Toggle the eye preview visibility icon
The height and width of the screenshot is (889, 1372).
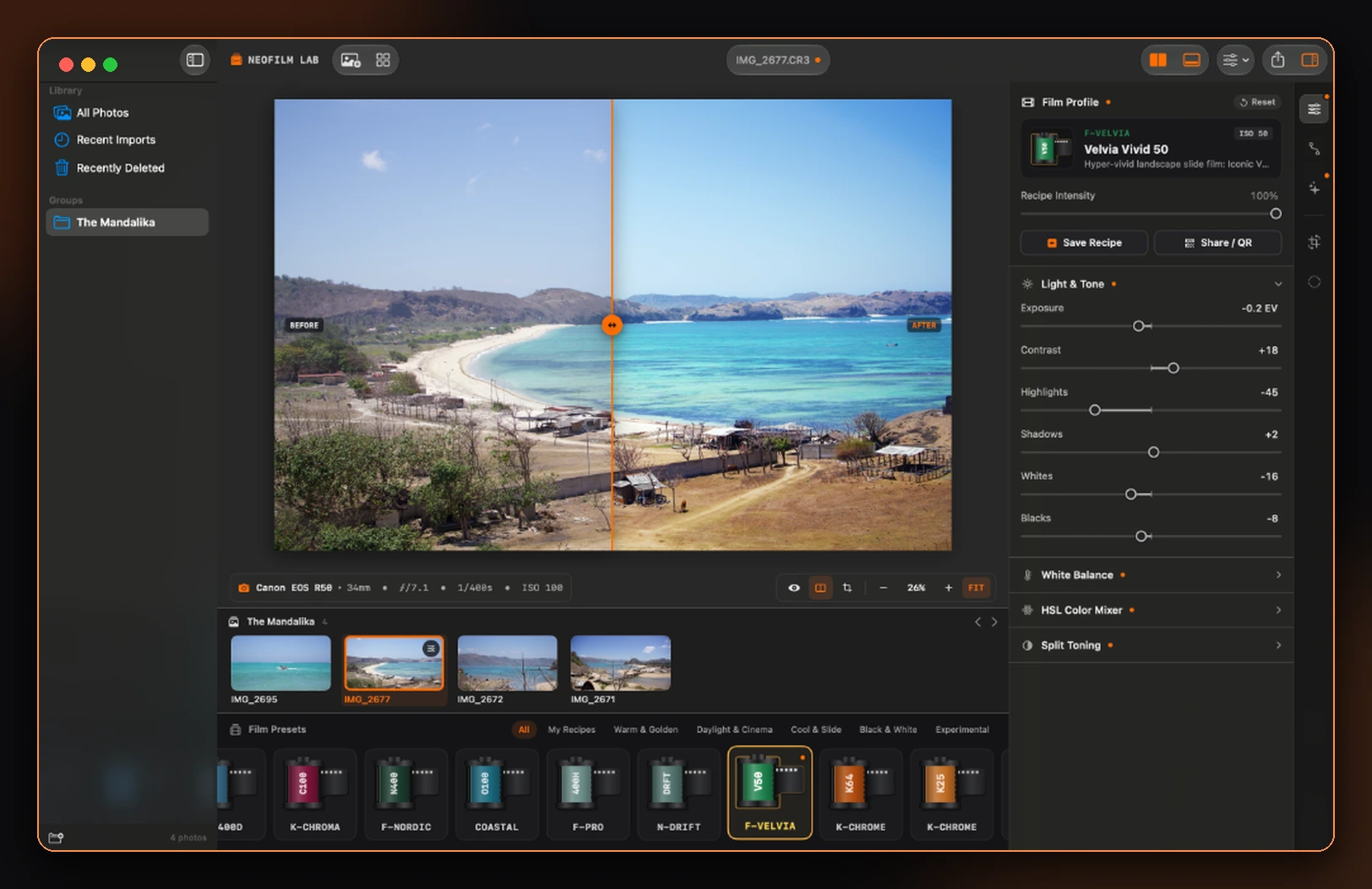click(794, 587)
